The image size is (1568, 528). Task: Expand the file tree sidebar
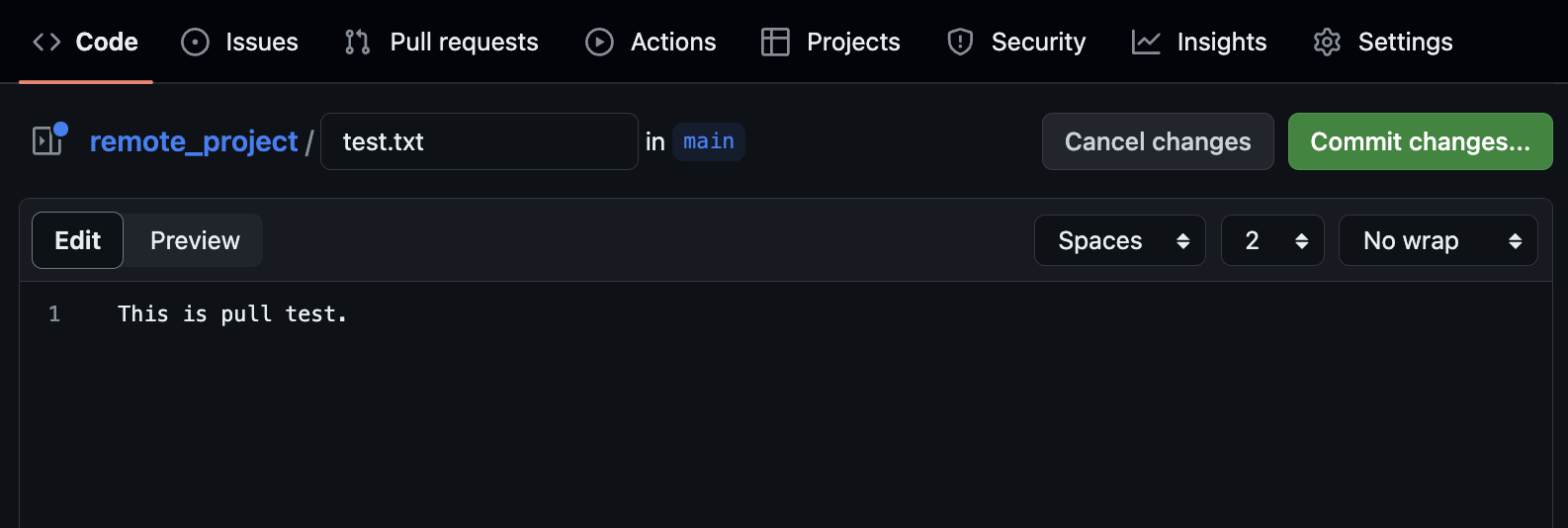pyautogui.click(x=48, y=141)
